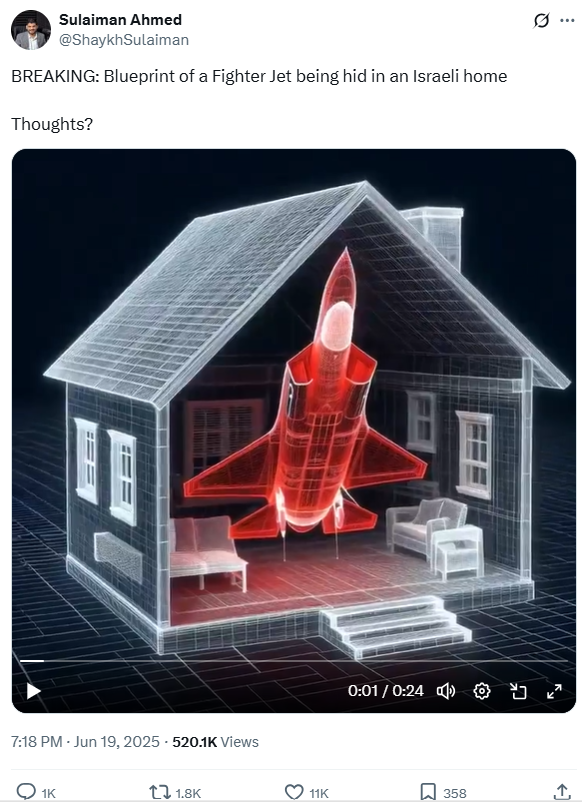Toggle picture-in-picture mode
Image resolution: width=582 pixels, height=802 pixels.
[518, 691]
